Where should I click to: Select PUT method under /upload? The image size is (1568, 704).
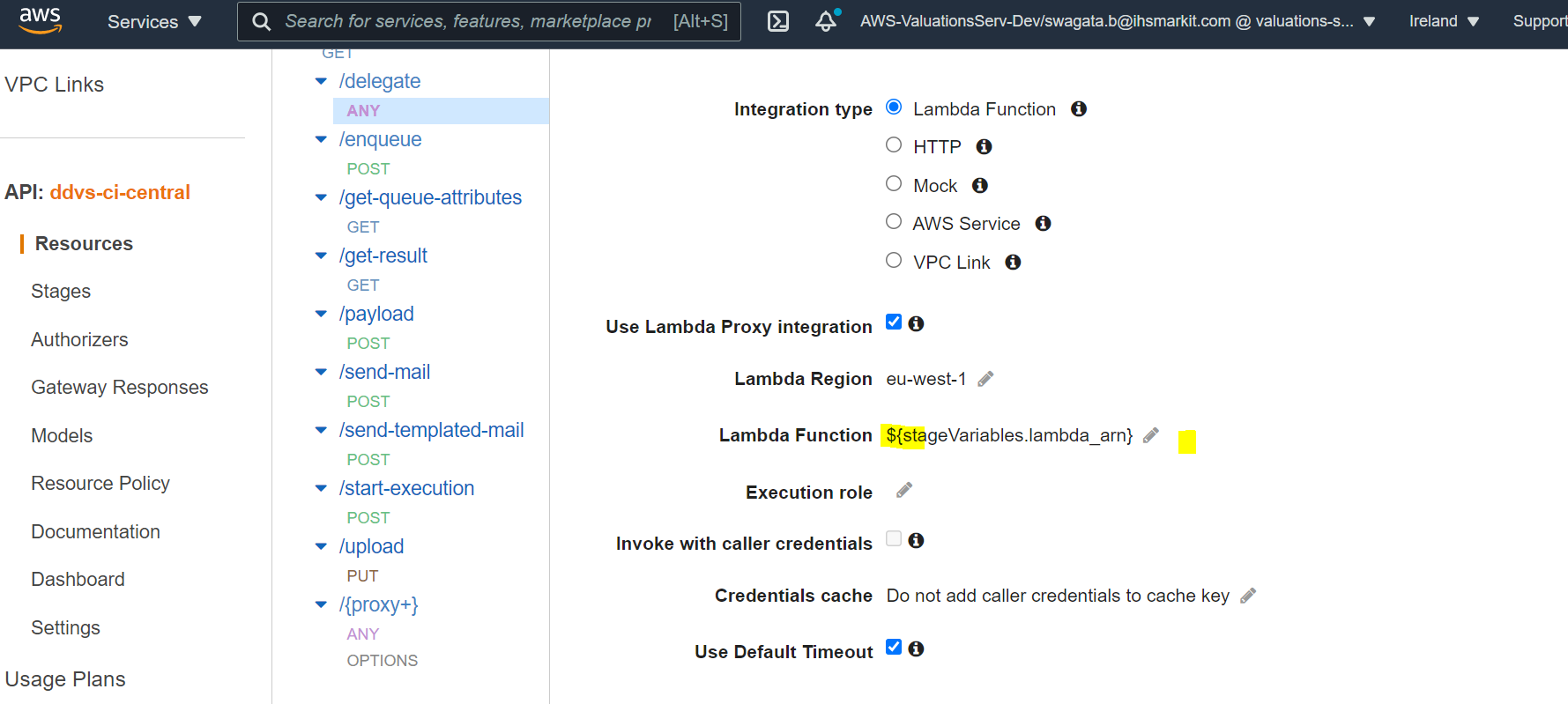click(362, 576)
